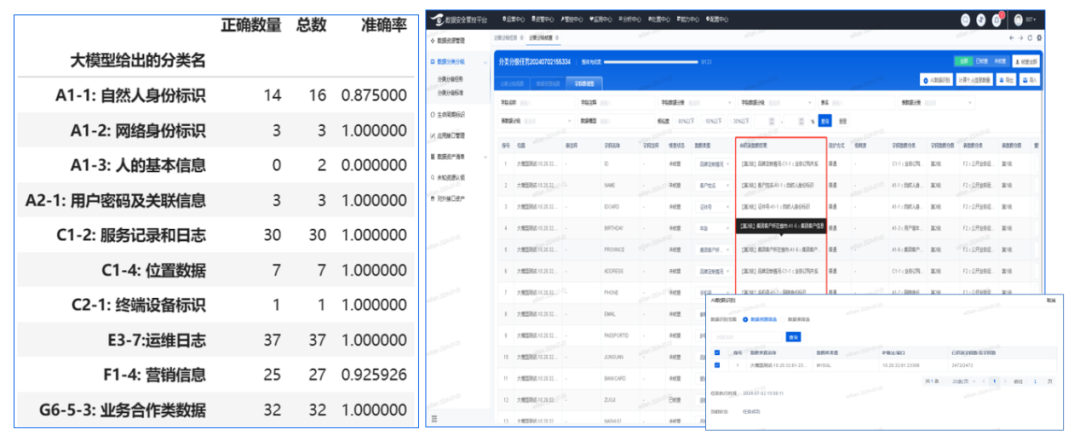Click the forward arrow in the tab bar
1080x441 pixels.
pos(1021,38)
